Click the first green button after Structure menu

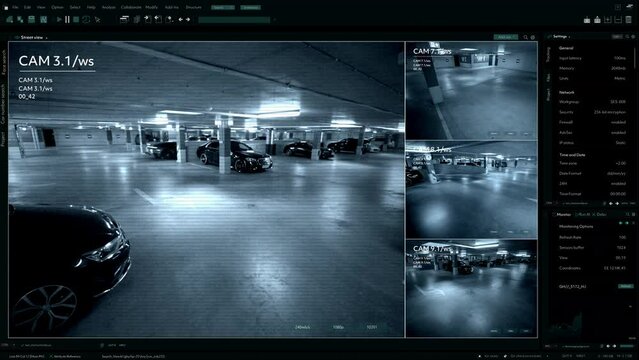223,7
